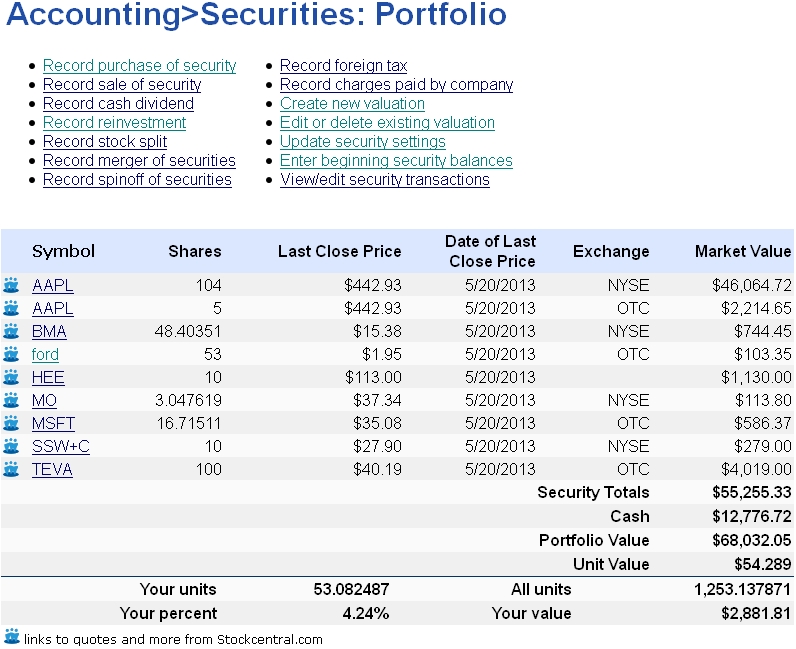This screenshot has width=796, height=649.
Task: Open Update security settings link
Action: 362,142
